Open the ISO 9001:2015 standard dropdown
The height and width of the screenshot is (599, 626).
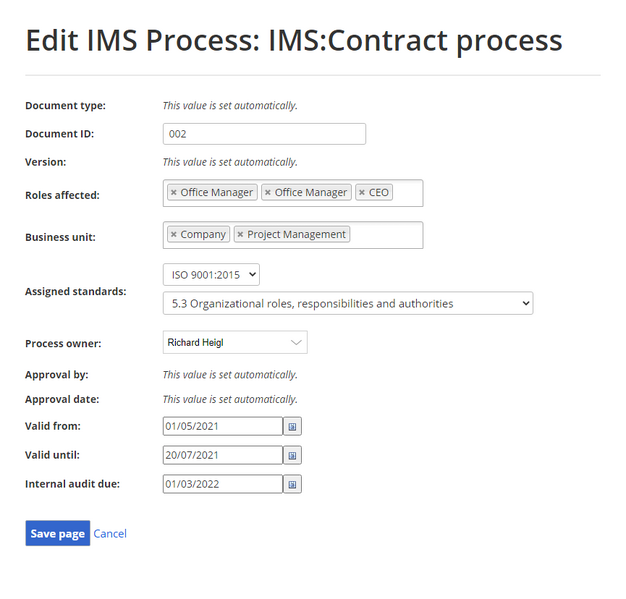tap(211, 275)
